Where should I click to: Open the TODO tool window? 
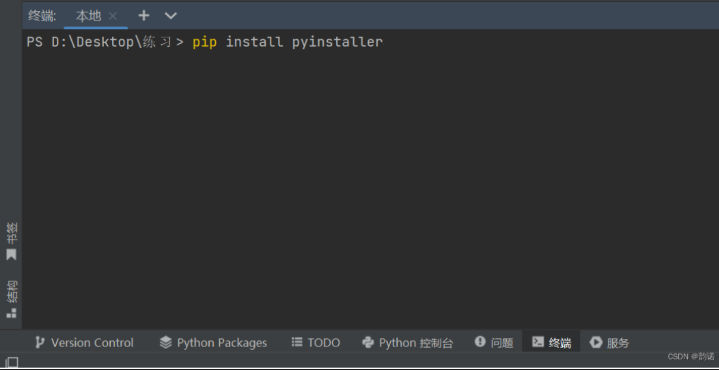tap(316, 342)
